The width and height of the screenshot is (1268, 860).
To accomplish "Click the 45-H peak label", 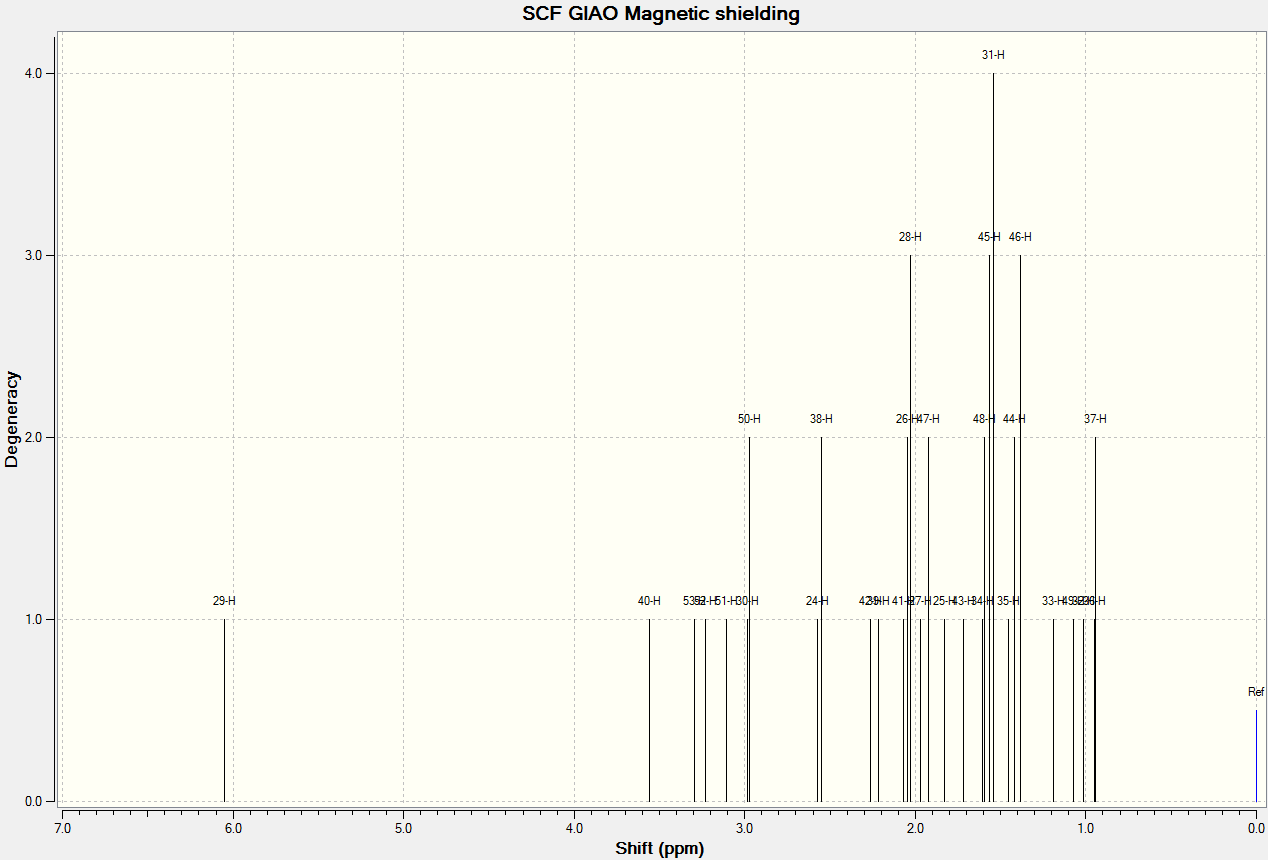I will click(x=989, y=237).
